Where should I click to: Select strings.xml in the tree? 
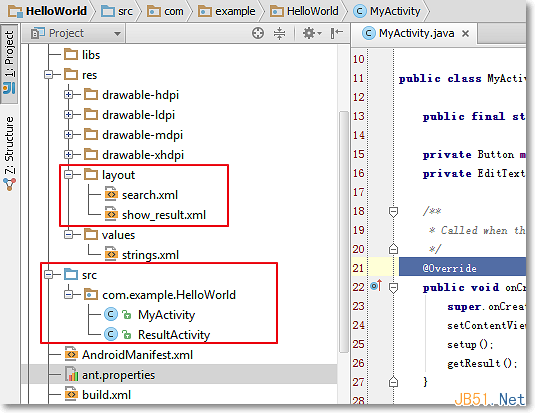pos(150,255)
